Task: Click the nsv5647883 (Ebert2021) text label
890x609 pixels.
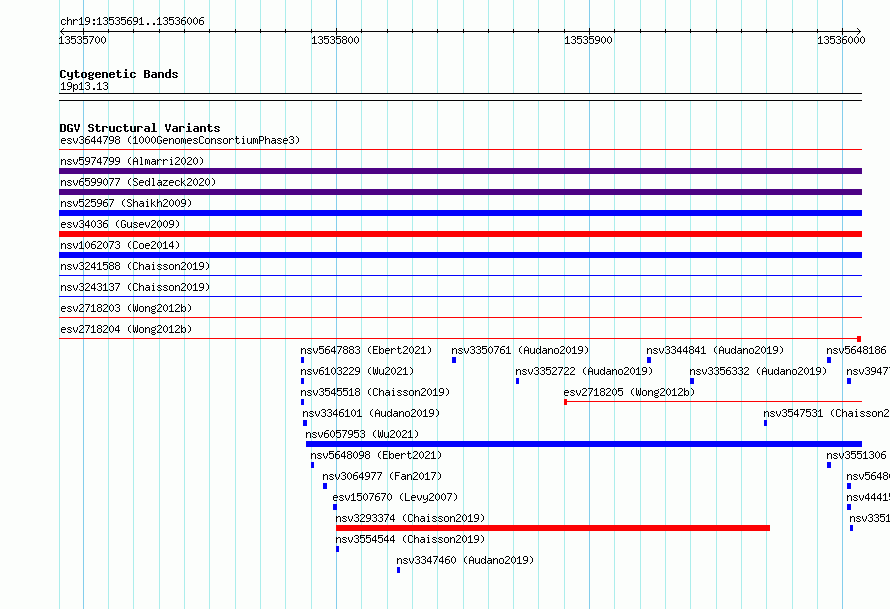Action: pyautogui.click(x=366, y=350)
